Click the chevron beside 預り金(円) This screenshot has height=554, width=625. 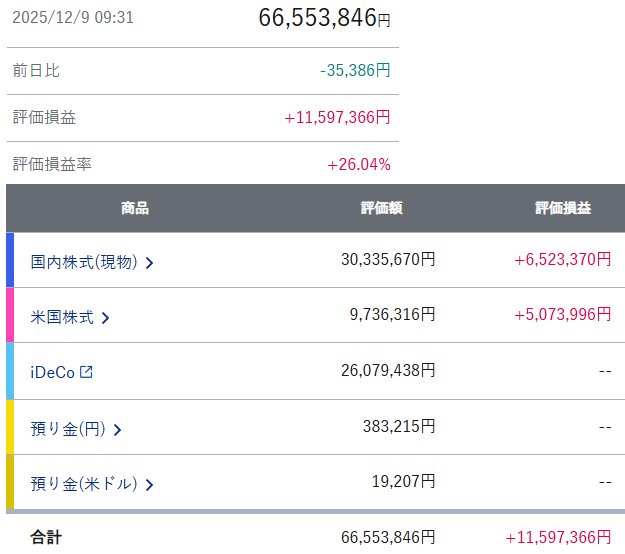[117, 430]
